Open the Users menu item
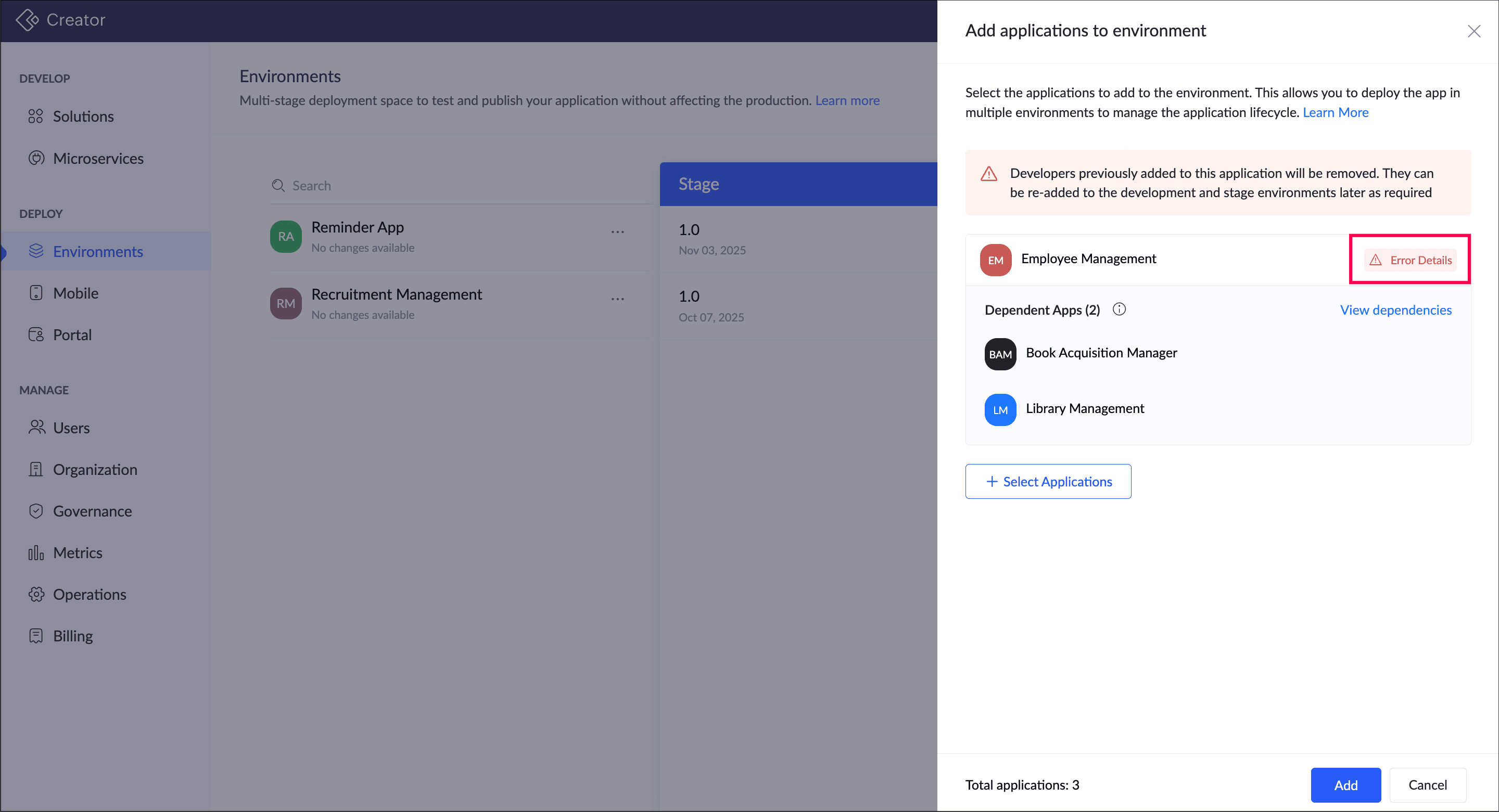Viewport: 1499px width, 812px height. pos(71,428)
